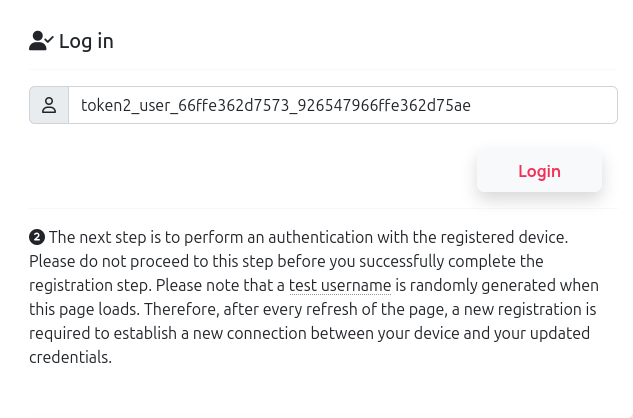Click the red Login button
The height and width of the screenshot is (418, 633).
(x=539, y=171)
